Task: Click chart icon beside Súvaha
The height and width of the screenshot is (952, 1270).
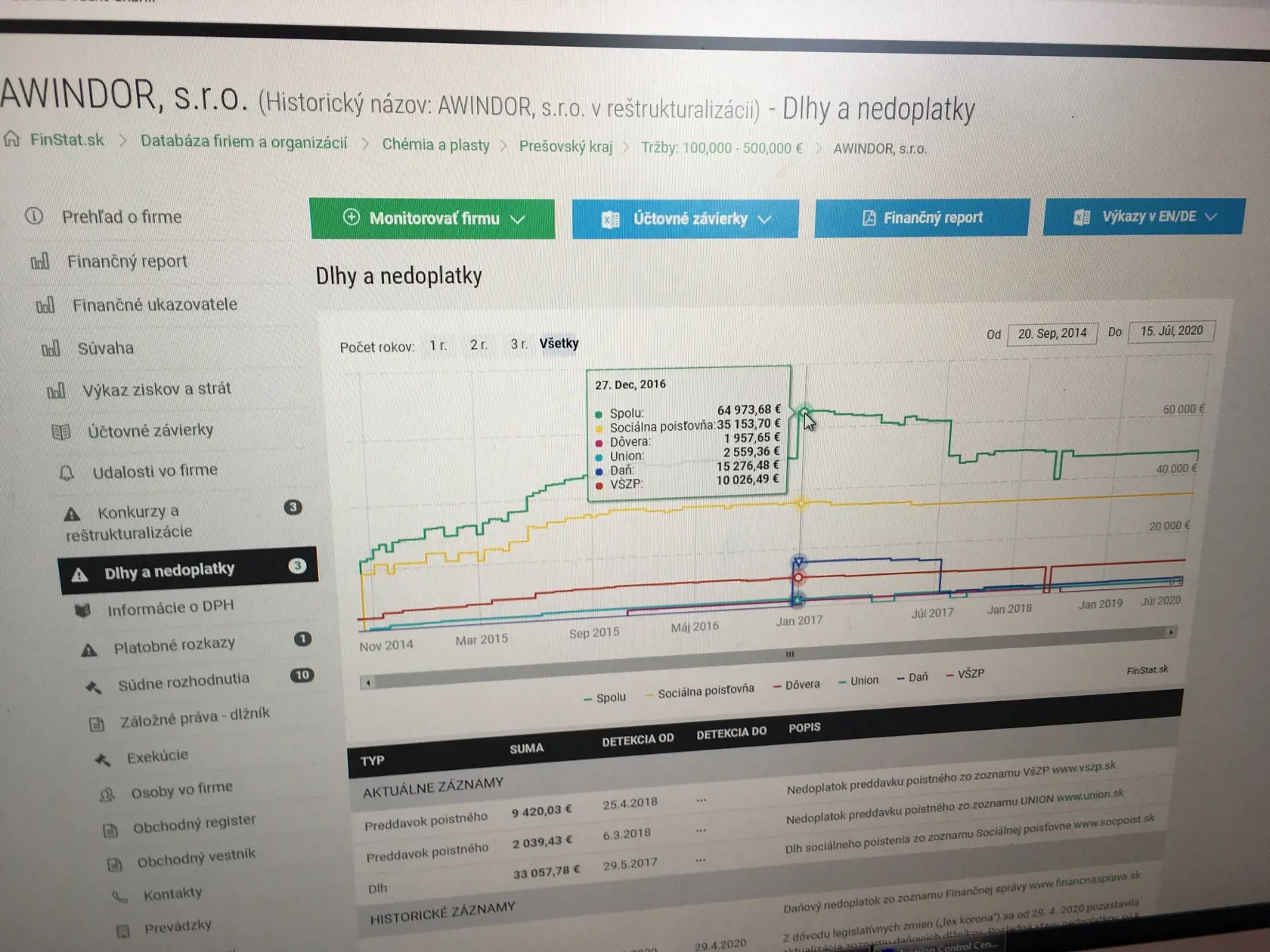Action: click(51, 348)
